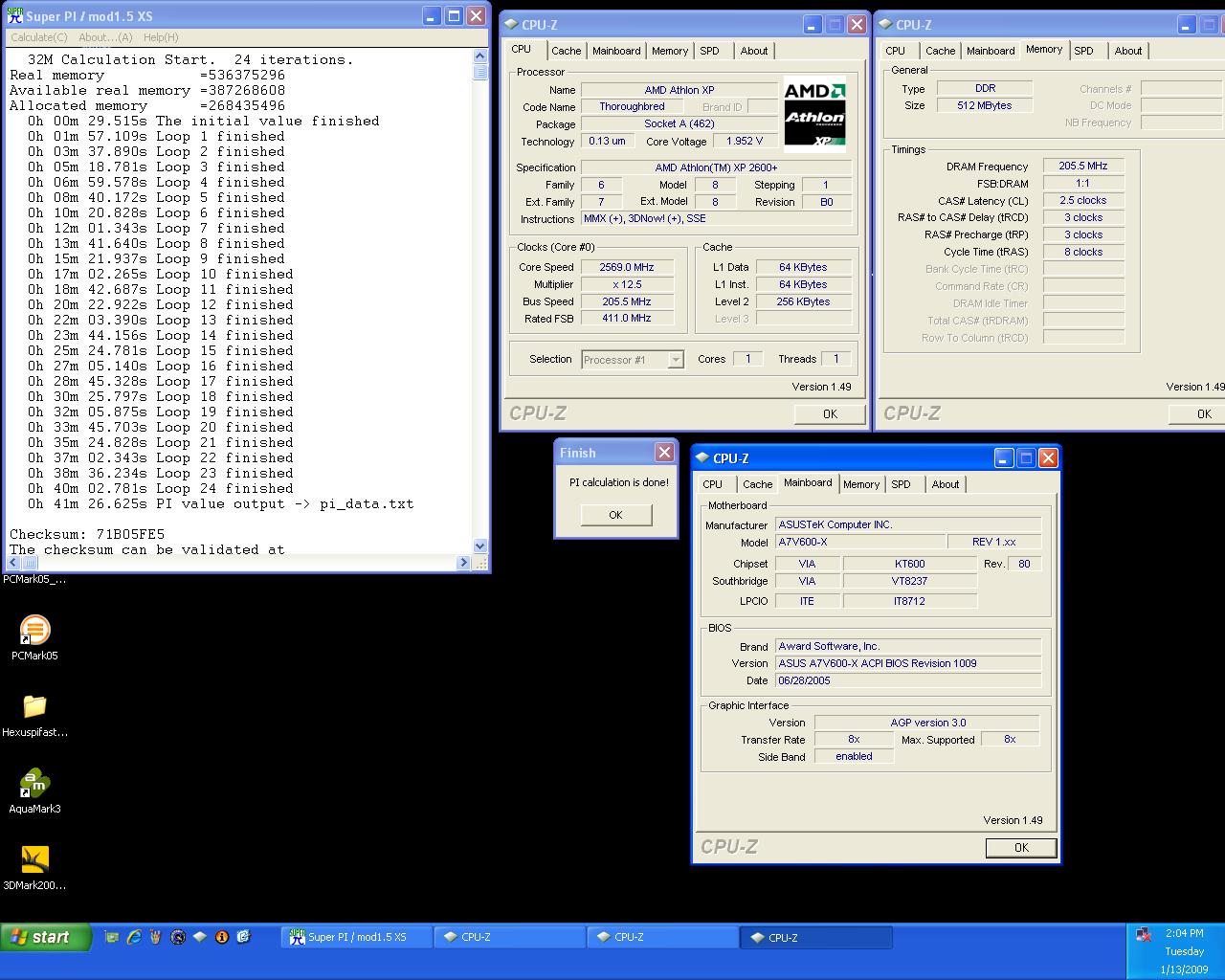Click Super PI vertical scrollbar down arrow
Screen dimensions: 1225x980
pos(480,546)
